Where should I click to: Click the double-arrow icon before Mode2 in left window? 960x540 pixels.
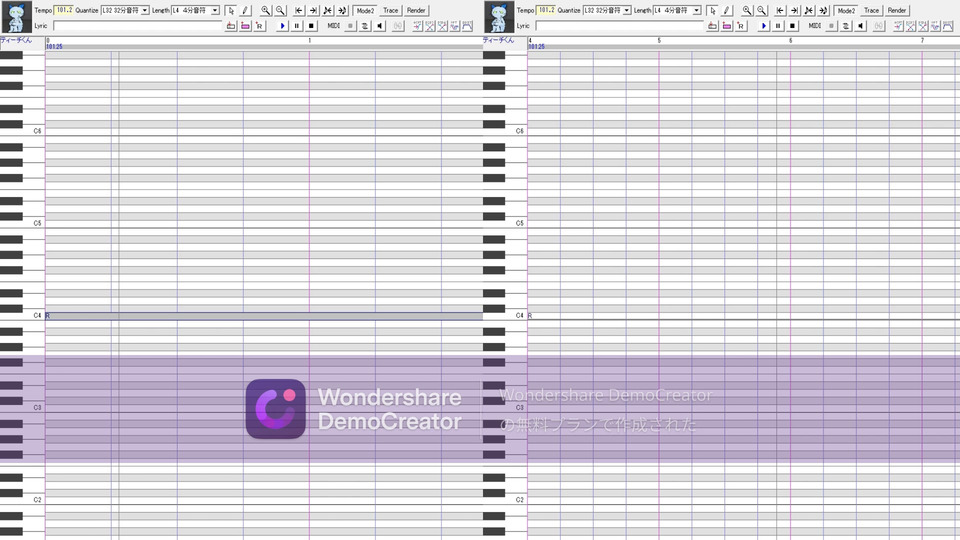point(342,10)
